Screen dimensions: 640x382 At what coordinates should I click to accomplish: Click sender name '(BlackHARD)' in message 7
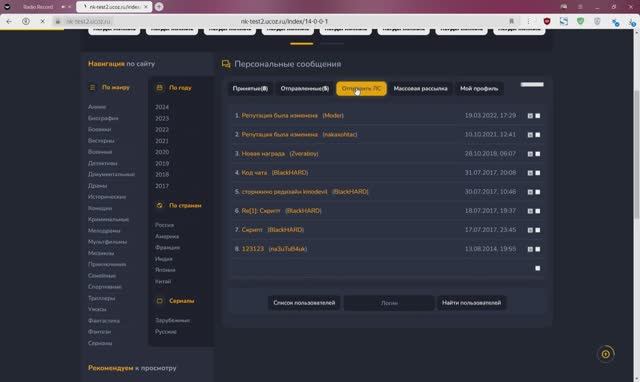pyautogui.click(x=286, y=230)
